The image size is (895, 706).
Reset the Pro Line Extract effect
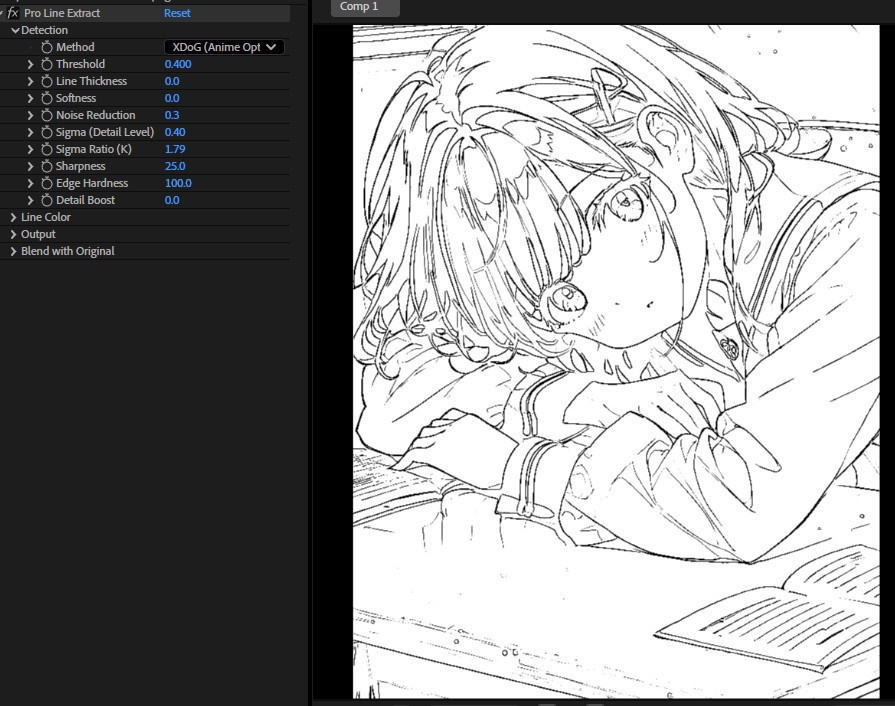tap(177, 13)
